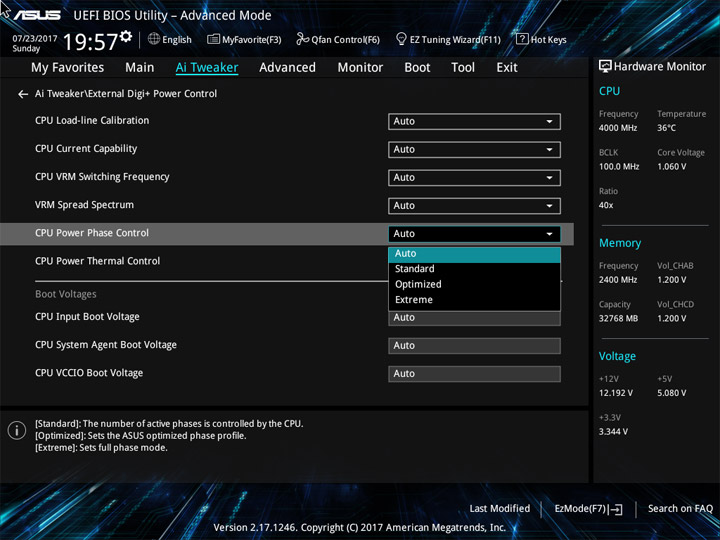The image size is (720, 540).
Task: Click the 19:57 clock display
Action: click(x=90, y=42)
